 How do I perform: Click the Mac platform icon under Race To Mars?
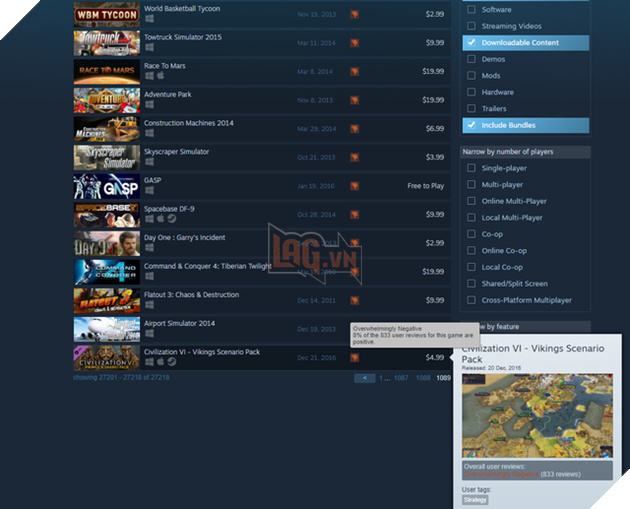pyautogui.click(x=160, y=76)
